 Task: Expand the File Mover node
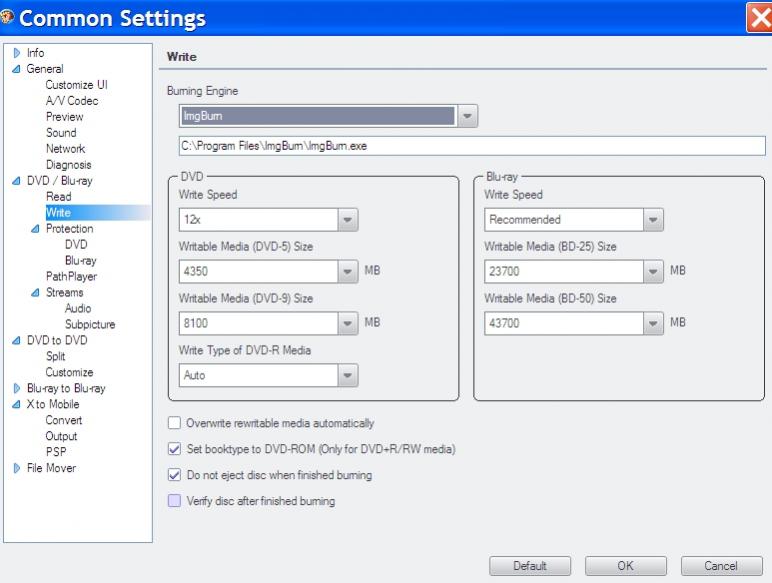(17, 468)
